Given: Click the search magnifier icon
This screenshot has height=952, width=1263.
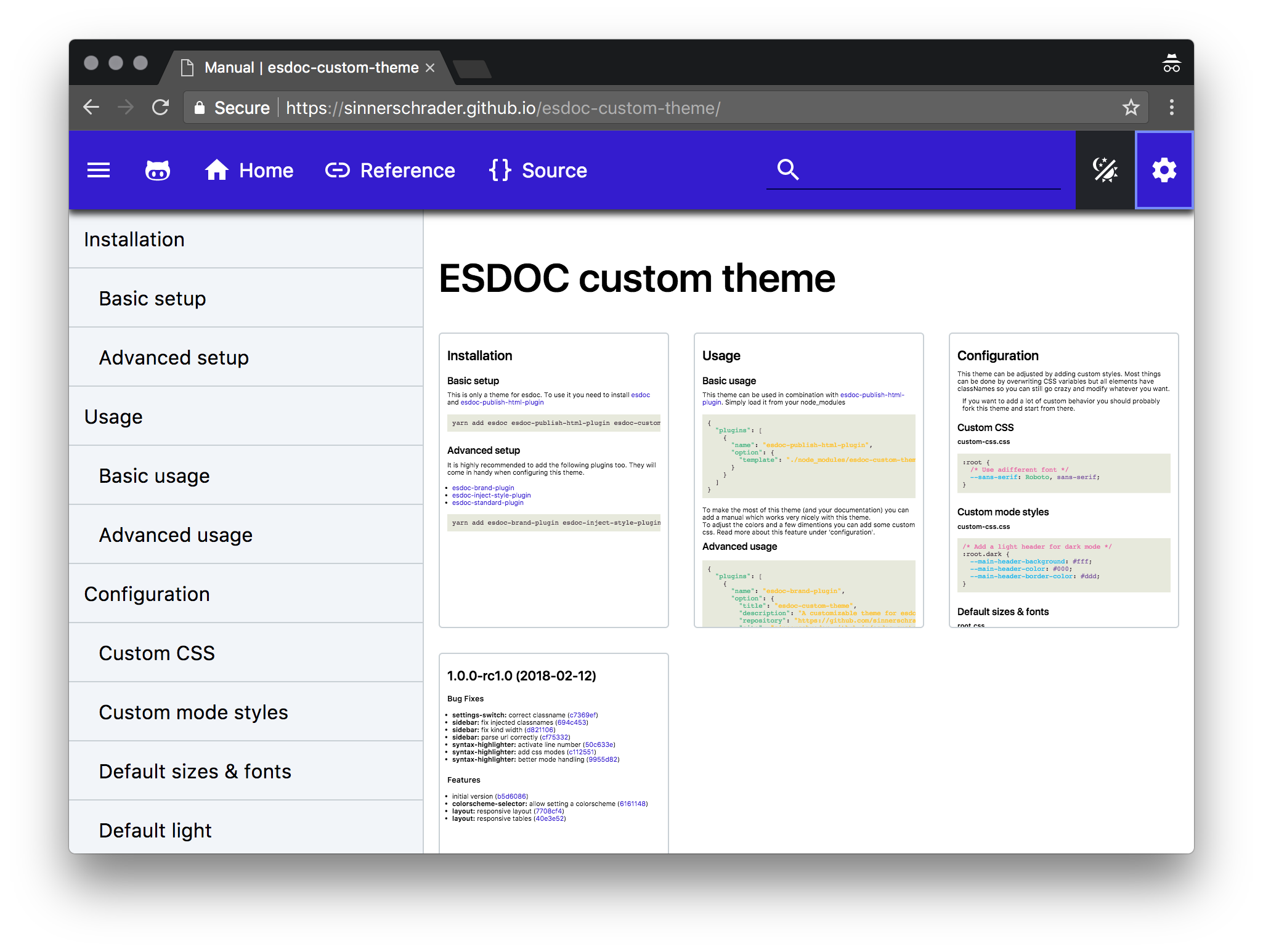Looking at the screenshot, I should pos(788,169).
